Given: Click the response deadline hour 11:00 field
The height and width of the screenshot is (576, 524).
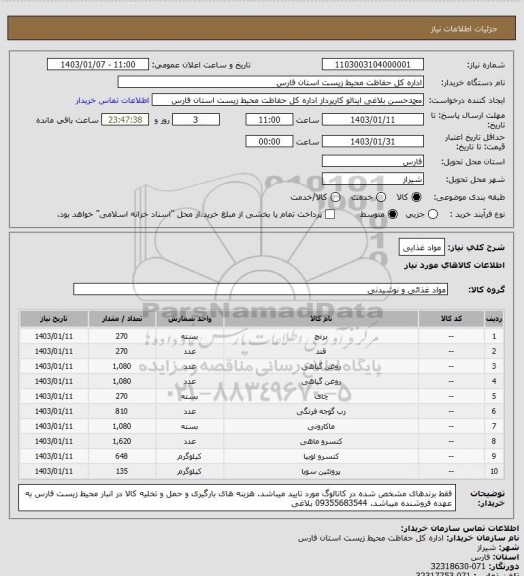Looking at the screenshot, I should pos(269,120).
